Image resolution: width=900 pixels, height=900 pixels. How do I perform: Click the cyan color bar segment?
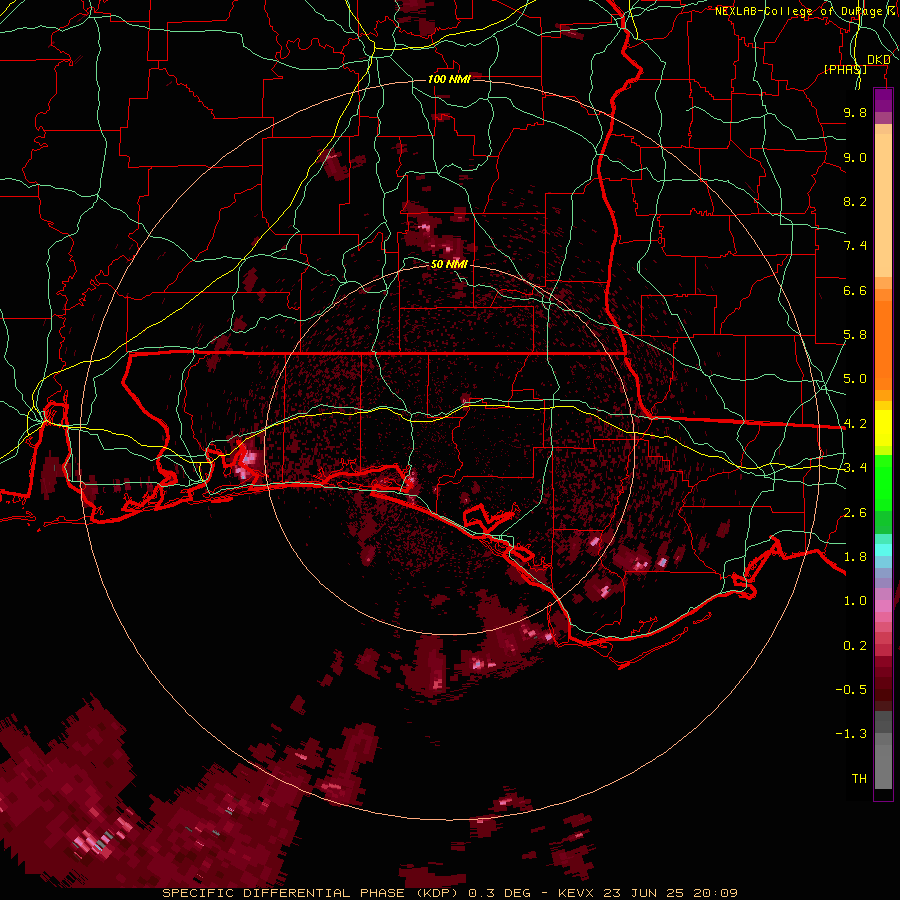(x=883, y=550)
